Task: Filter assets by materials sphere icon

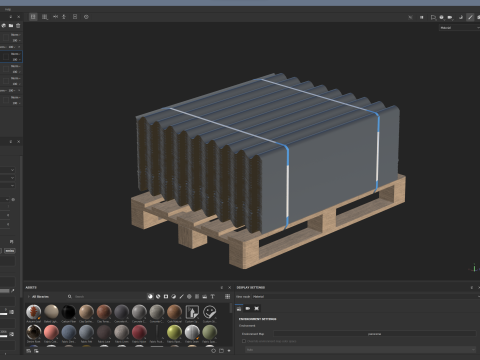Action: 150,296
